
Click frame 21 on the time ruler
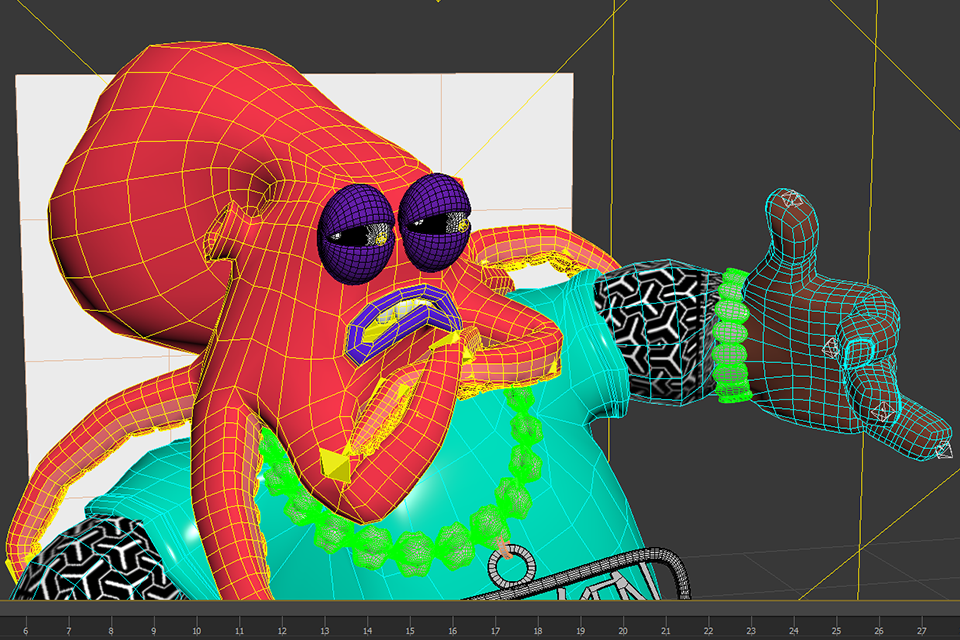[x=666, y=630]
